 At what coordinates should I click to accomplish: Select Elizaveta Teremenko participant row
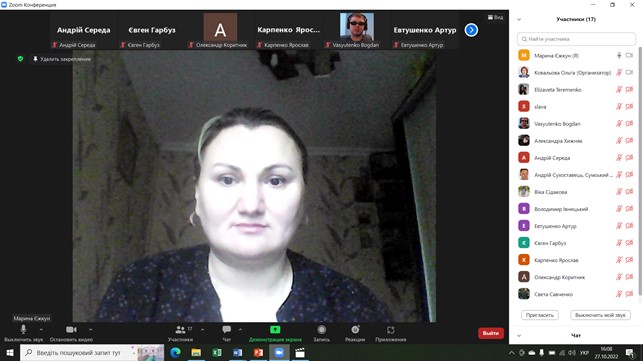point(576,89)
